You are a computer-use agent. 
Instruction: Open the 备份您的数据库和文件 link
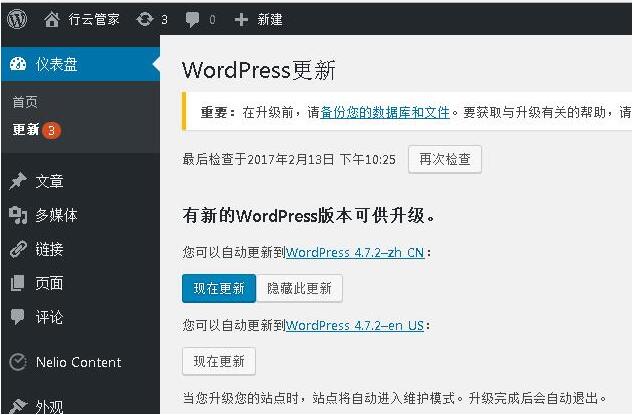pos(385,112)
